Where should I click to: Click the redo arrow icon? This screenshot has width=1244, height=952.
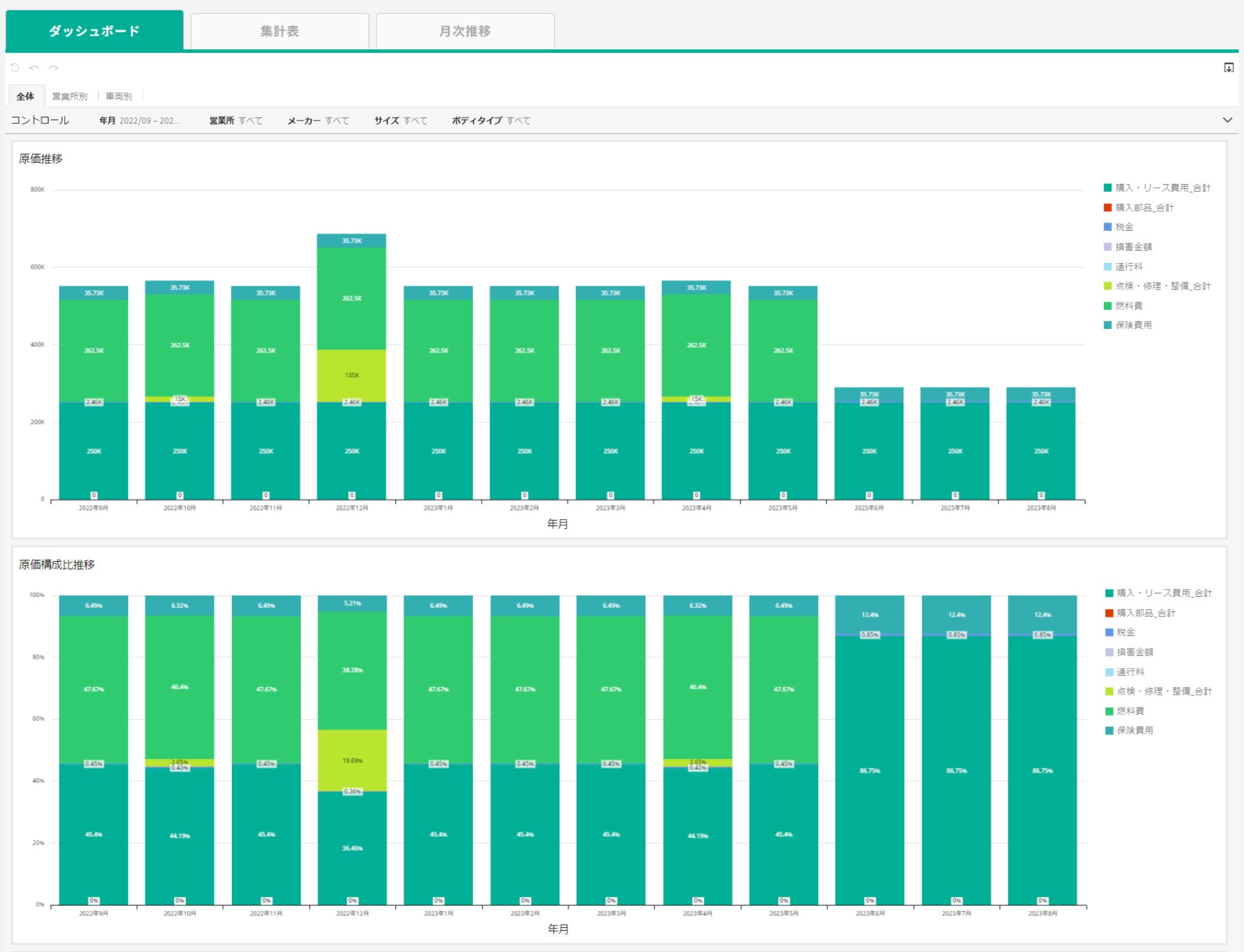[53, 67]
